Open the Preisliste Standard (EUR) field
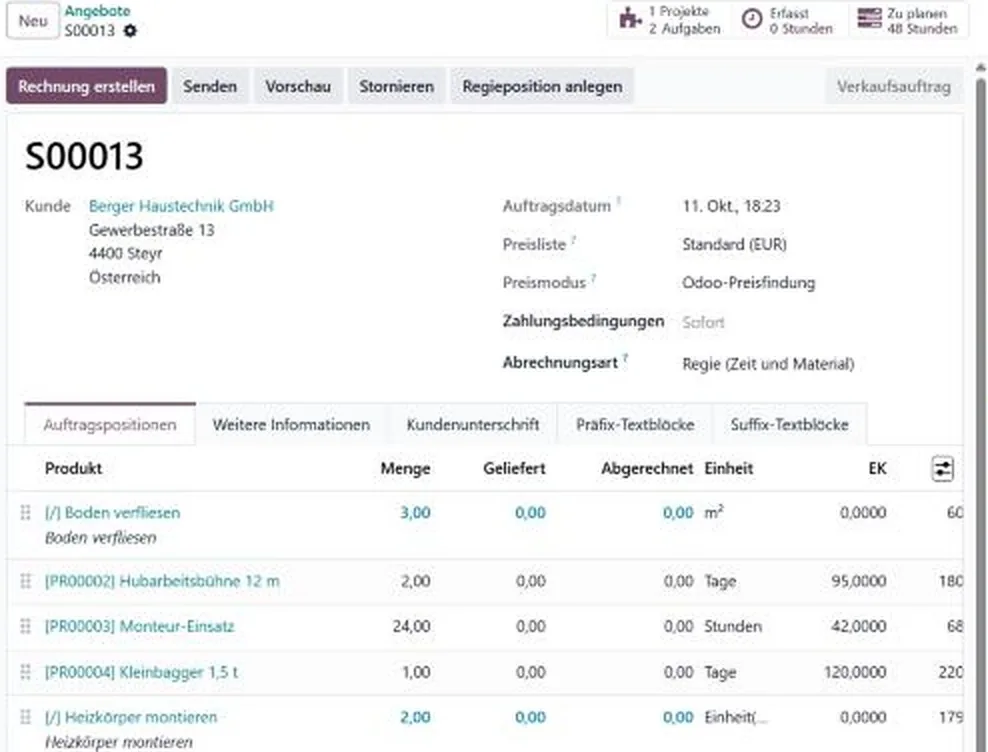988x752 pixels. coord(735,245)
